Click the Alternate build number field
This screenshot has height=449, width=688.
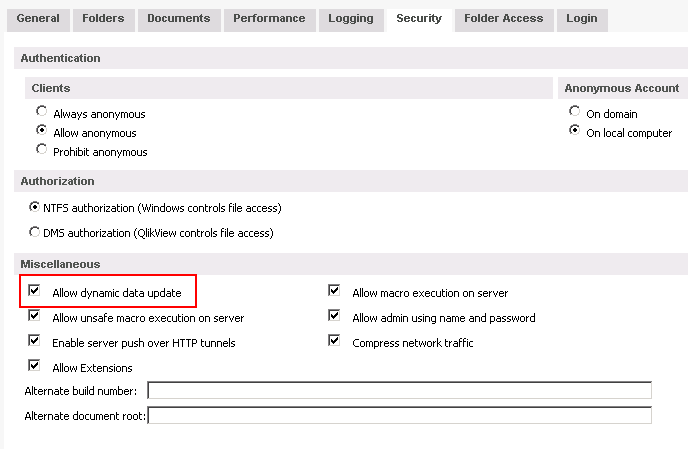(399, 390)
